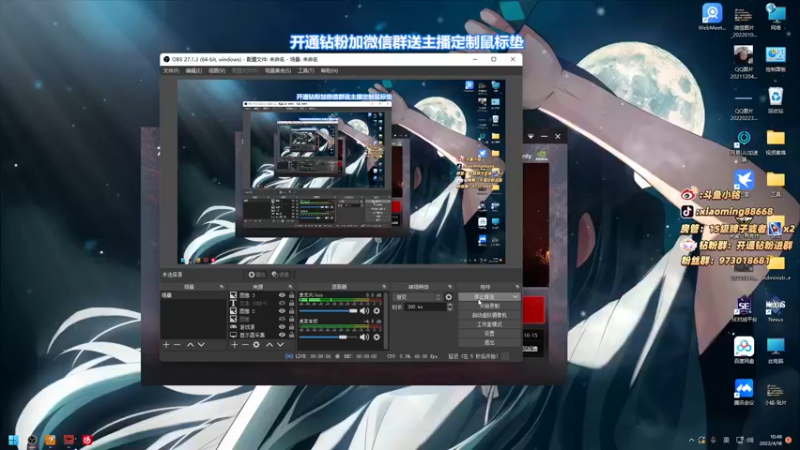Image resolution: width=800 pixels, height=450 pixels.
Task: Mute the 桌面音频 channel speaker icon
Action: (x=364, y=337)
